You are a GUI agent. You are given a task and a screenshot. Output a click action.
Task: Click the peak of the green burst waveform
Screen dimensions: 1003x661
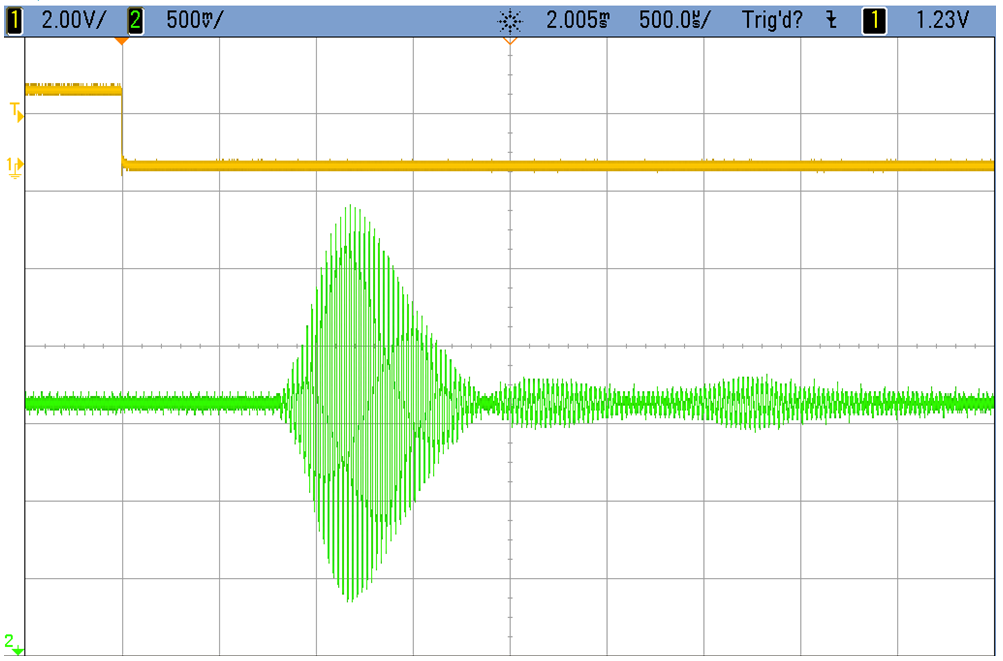pyautogui.click(x=350, y=208)
